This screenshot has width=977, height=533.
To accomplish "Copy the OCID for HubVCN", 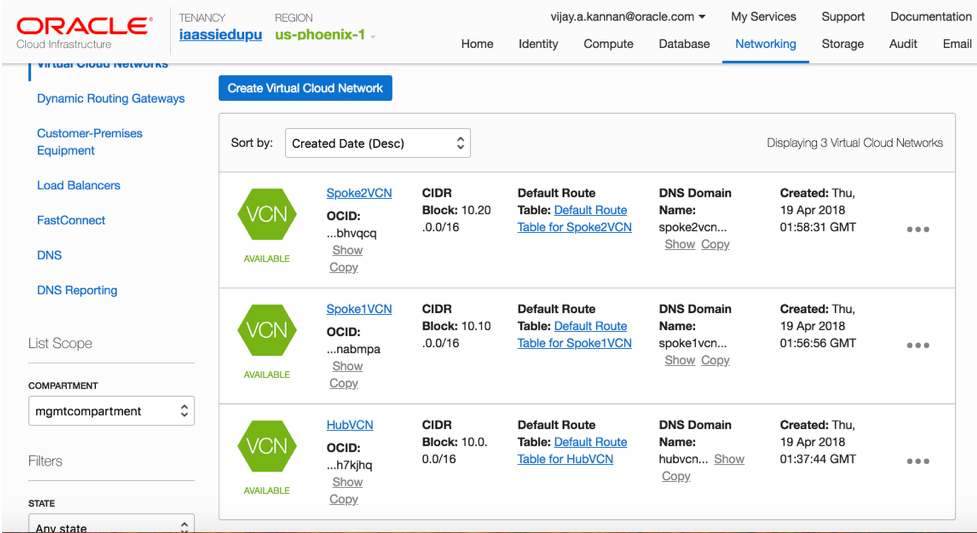I will [x=343, y=499].
